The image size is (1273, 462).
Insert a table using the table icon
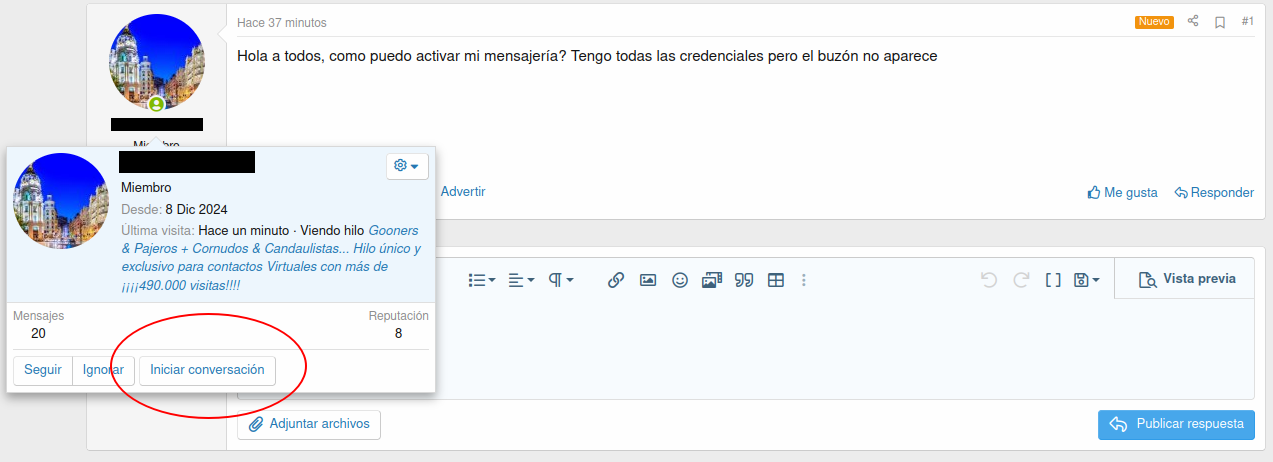pos(775,281)
